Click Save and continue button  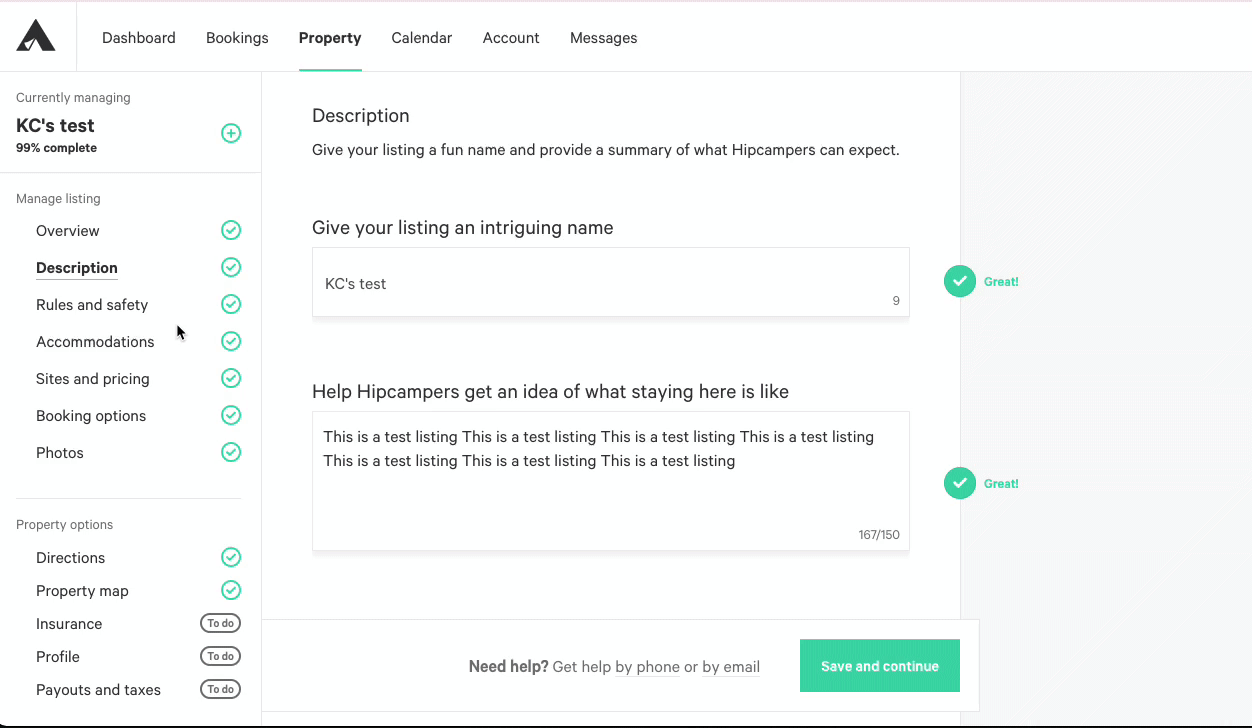(x=880, y=666)
